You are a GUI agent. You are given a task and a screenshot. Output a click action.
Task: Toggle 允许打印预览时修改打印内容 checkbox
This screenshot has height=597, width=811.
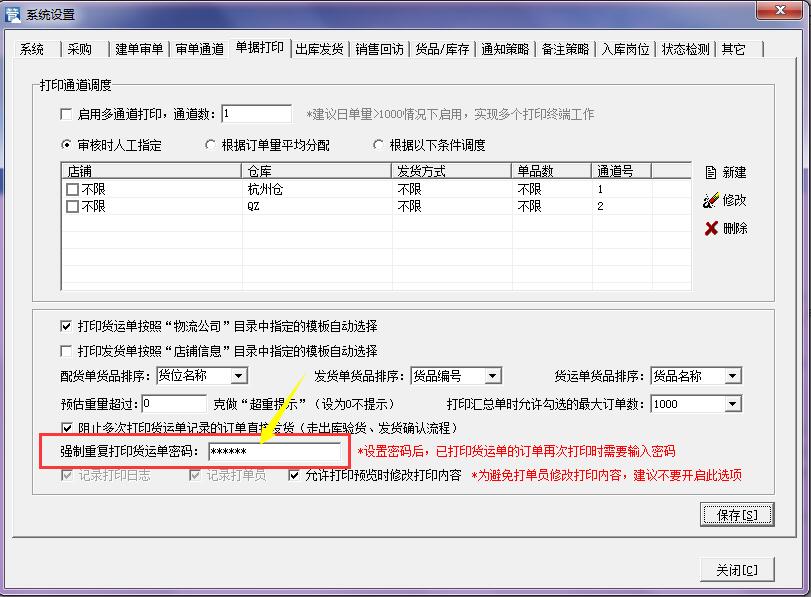coord(293,475)
